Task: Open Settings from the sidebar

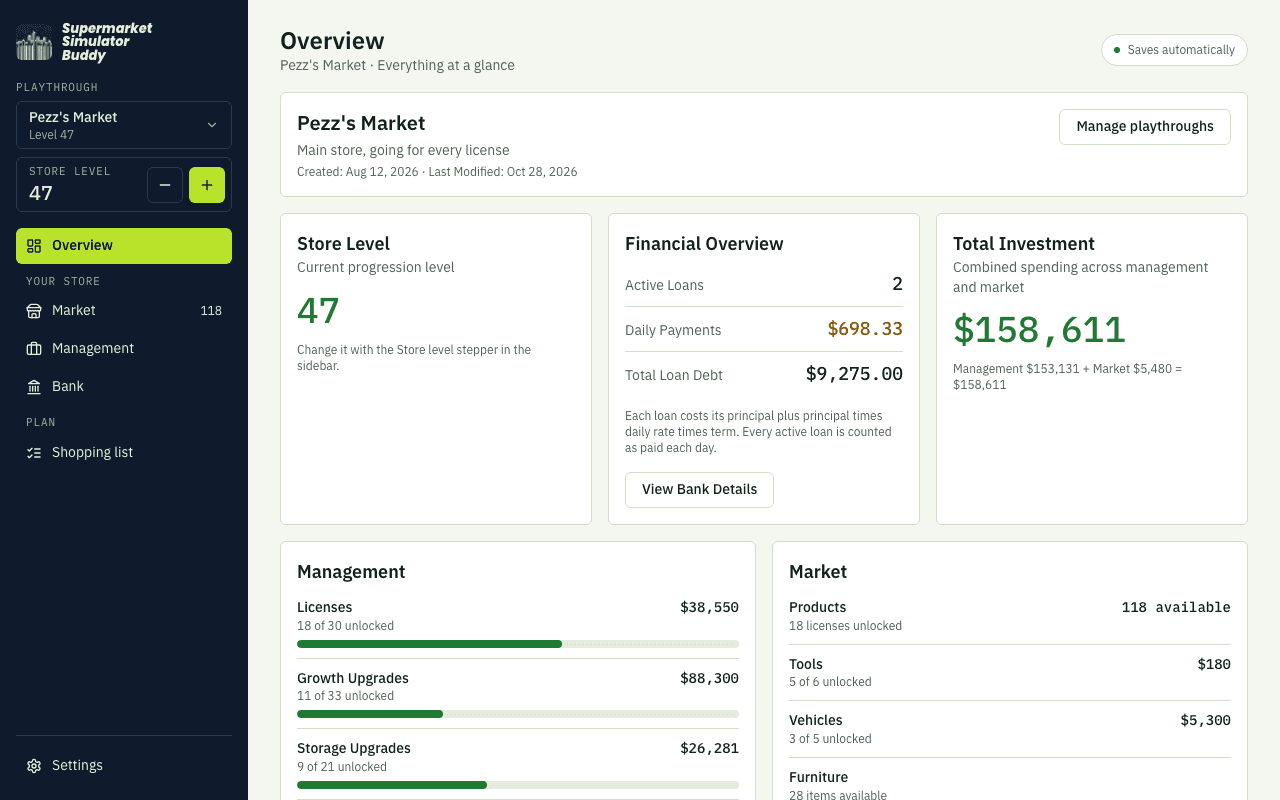Action: pyautogui.click(x=124, y=766)
